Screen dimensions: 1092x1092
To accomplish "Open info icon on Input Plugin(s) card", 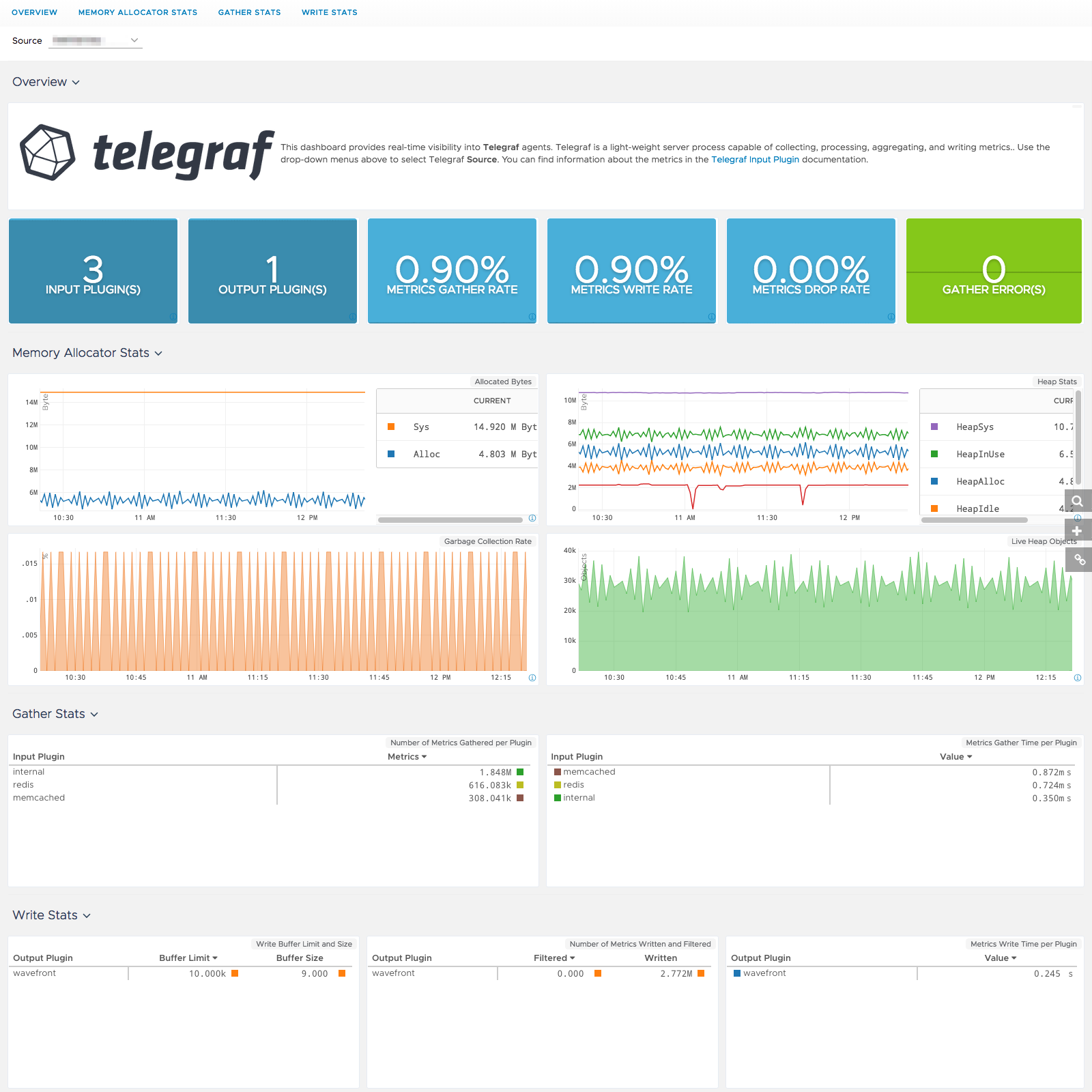I will coord(173,317).
